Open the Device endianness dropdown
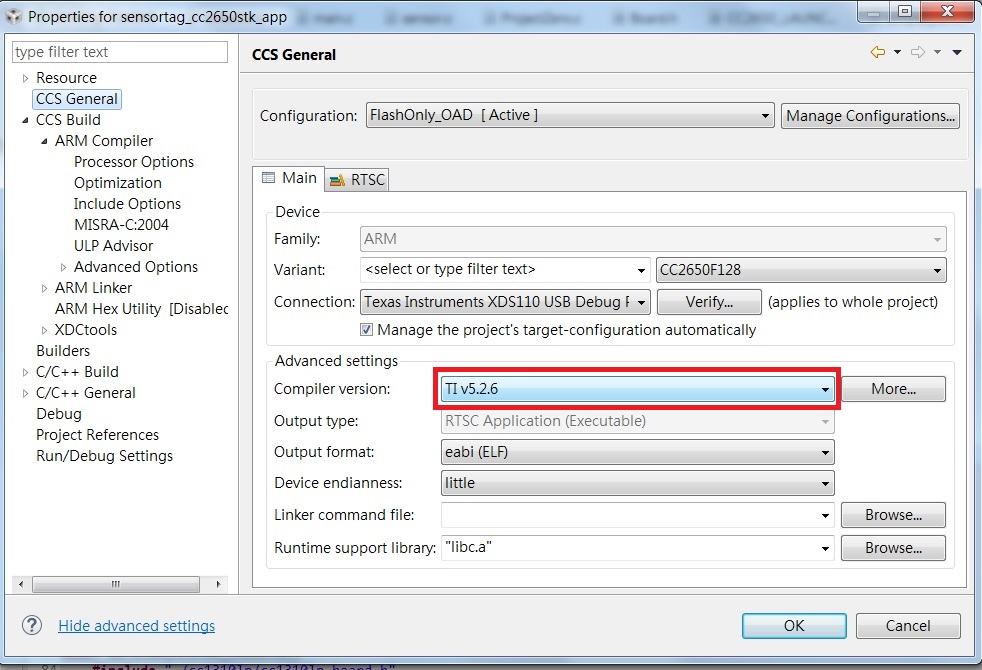982x670 pixels. point(826,483)
